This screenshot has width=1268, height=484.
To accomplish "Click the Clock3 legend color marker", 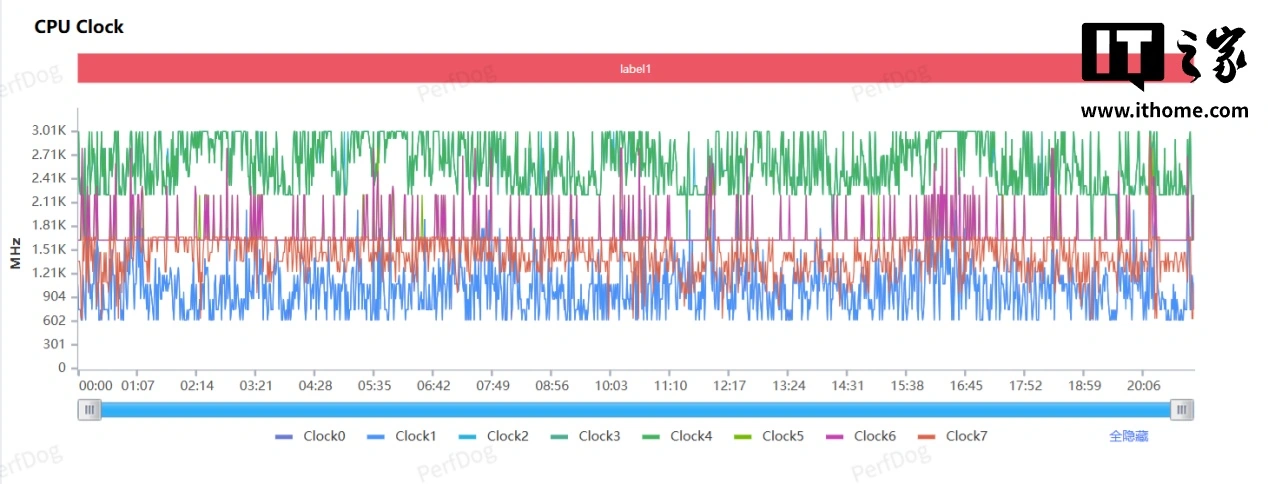I will (x=561, y=436).
